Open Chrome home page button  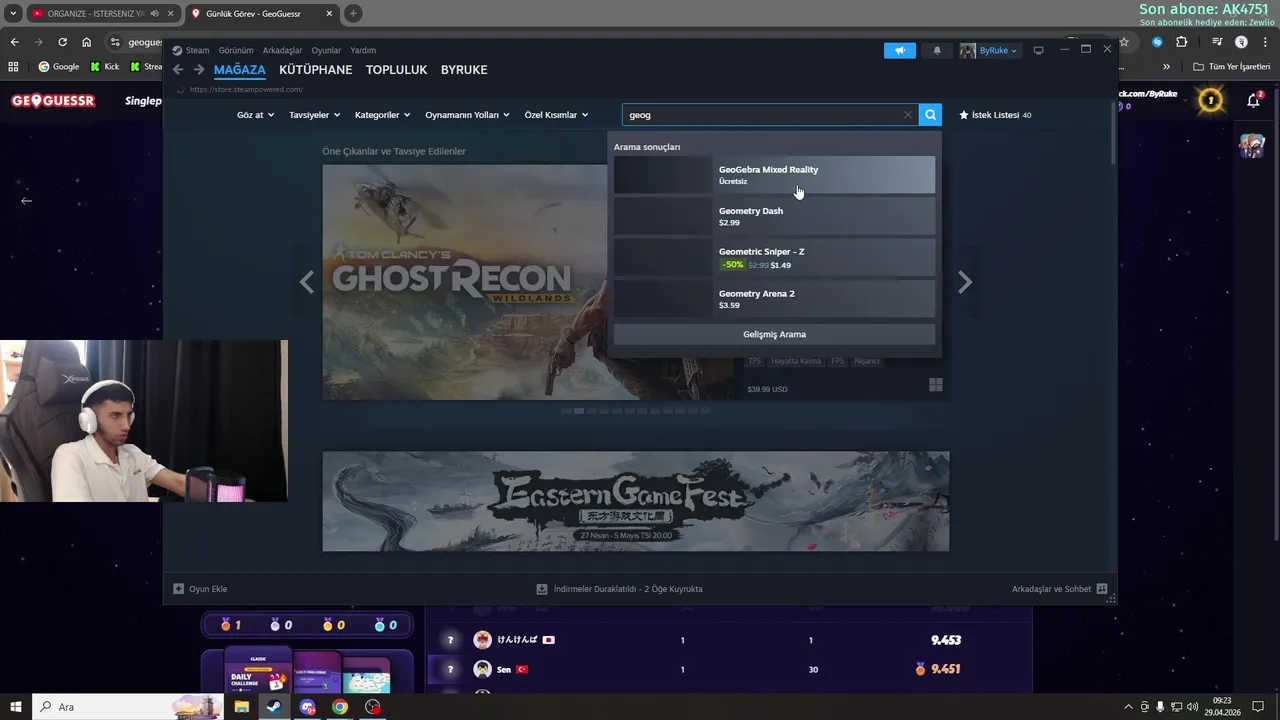86,42
